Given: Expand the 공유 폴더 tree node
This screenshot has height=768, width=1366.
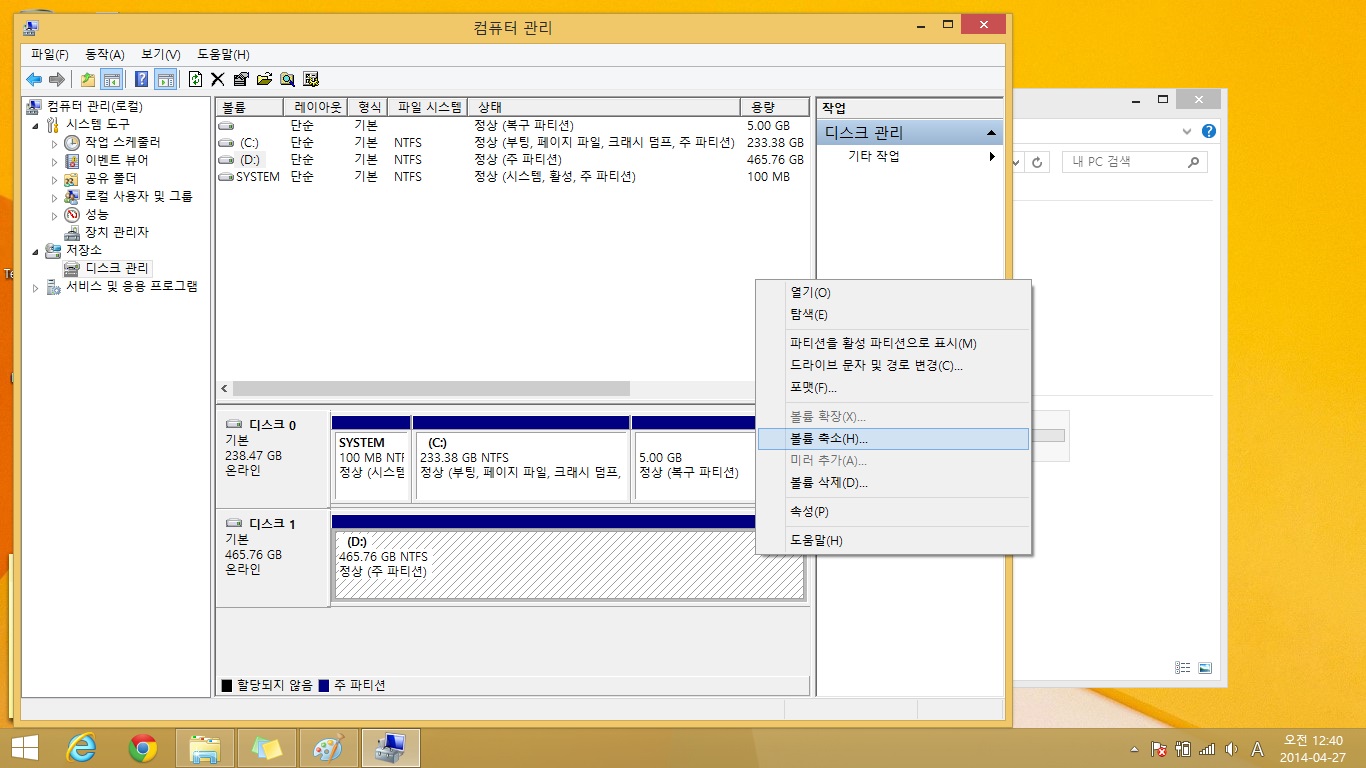Looking at the screenshot, I should 55,179.
